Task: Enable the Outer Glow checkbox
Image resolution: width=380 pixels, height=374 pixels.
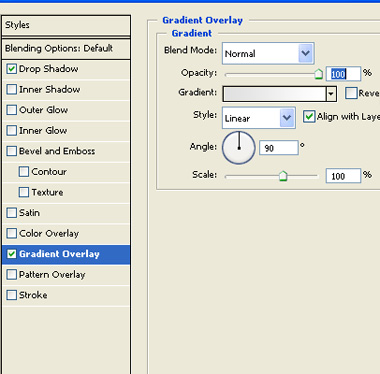Action: pos(12,110)
